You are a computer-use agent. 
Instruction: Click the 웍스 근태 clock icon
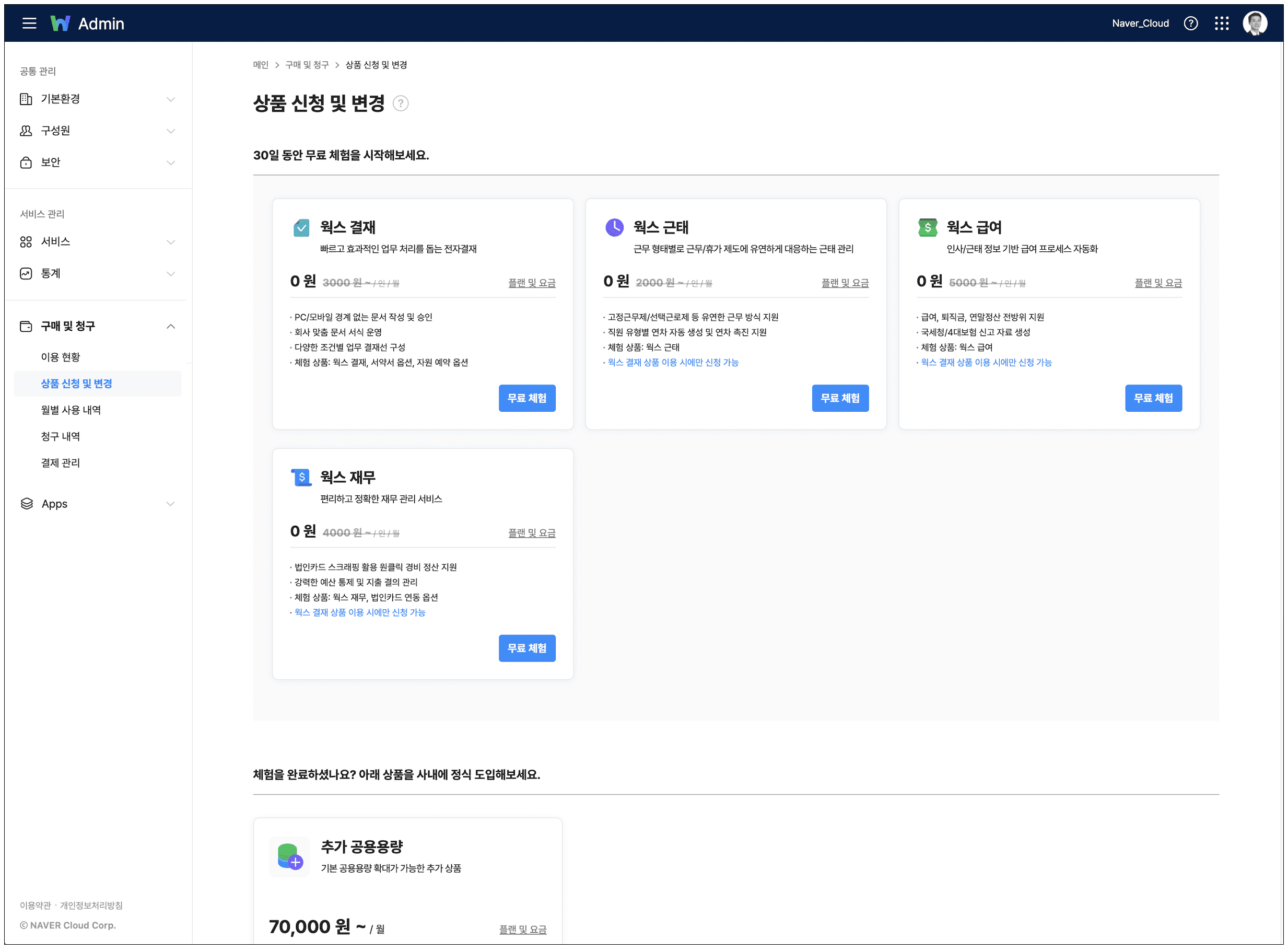pyautogui.click(x=614, y=227)
